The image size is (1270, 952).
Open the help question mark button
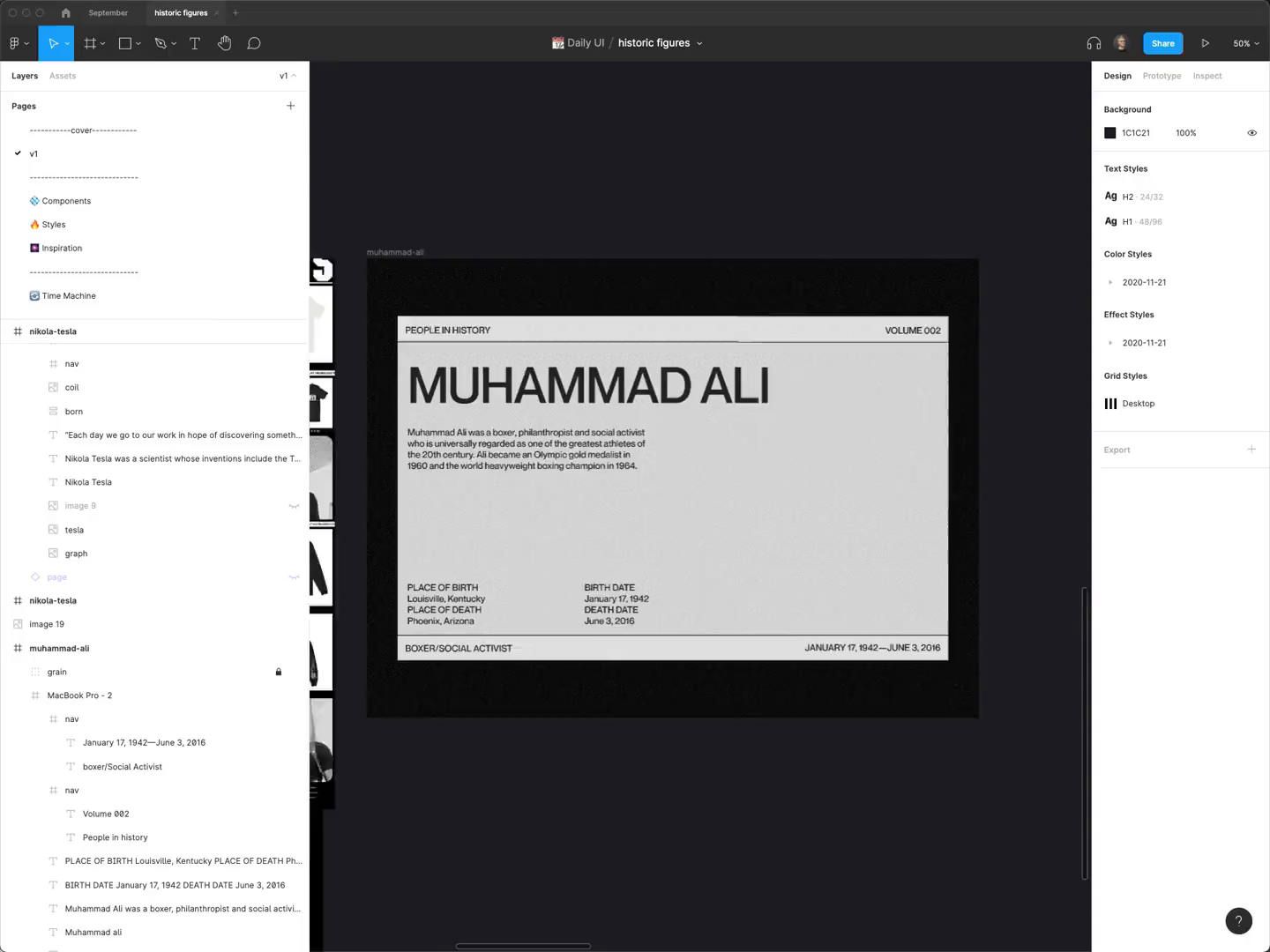point(1238,920)
